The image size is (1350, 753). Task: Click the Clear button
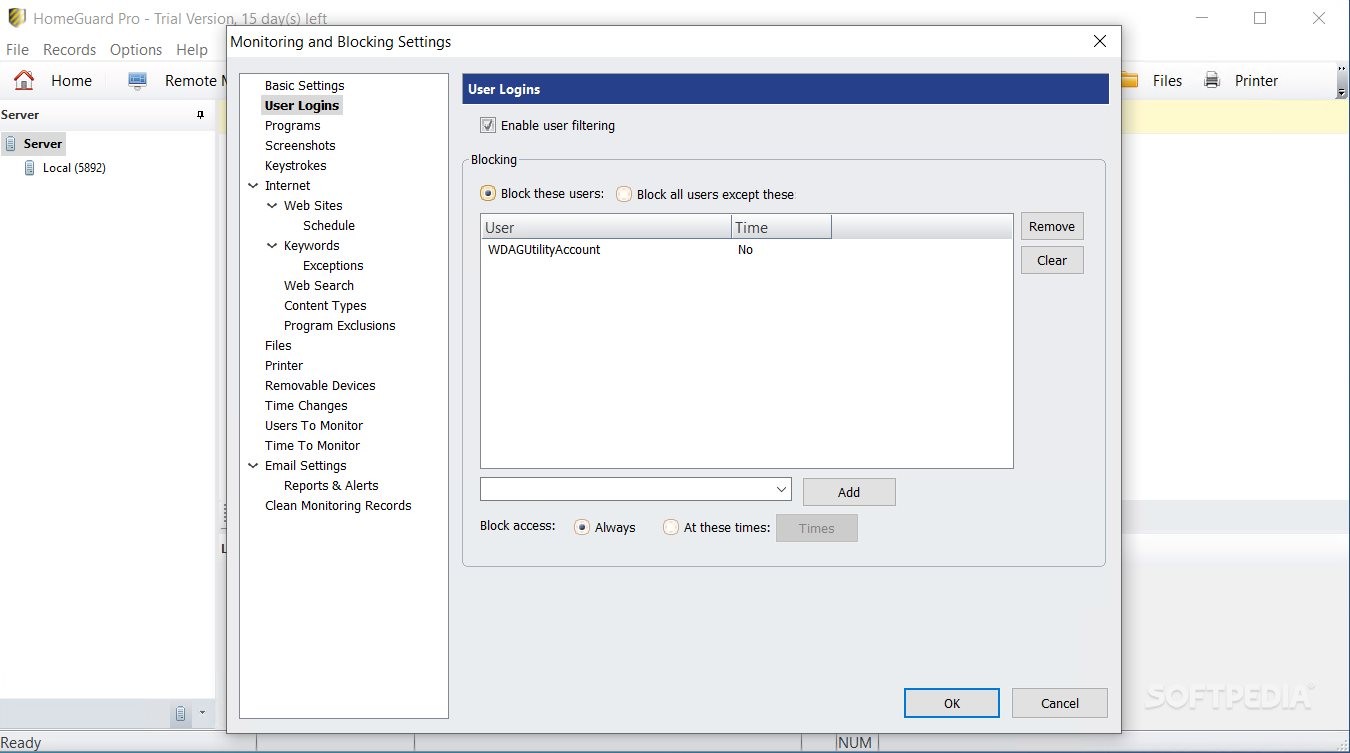[1052, 260]
